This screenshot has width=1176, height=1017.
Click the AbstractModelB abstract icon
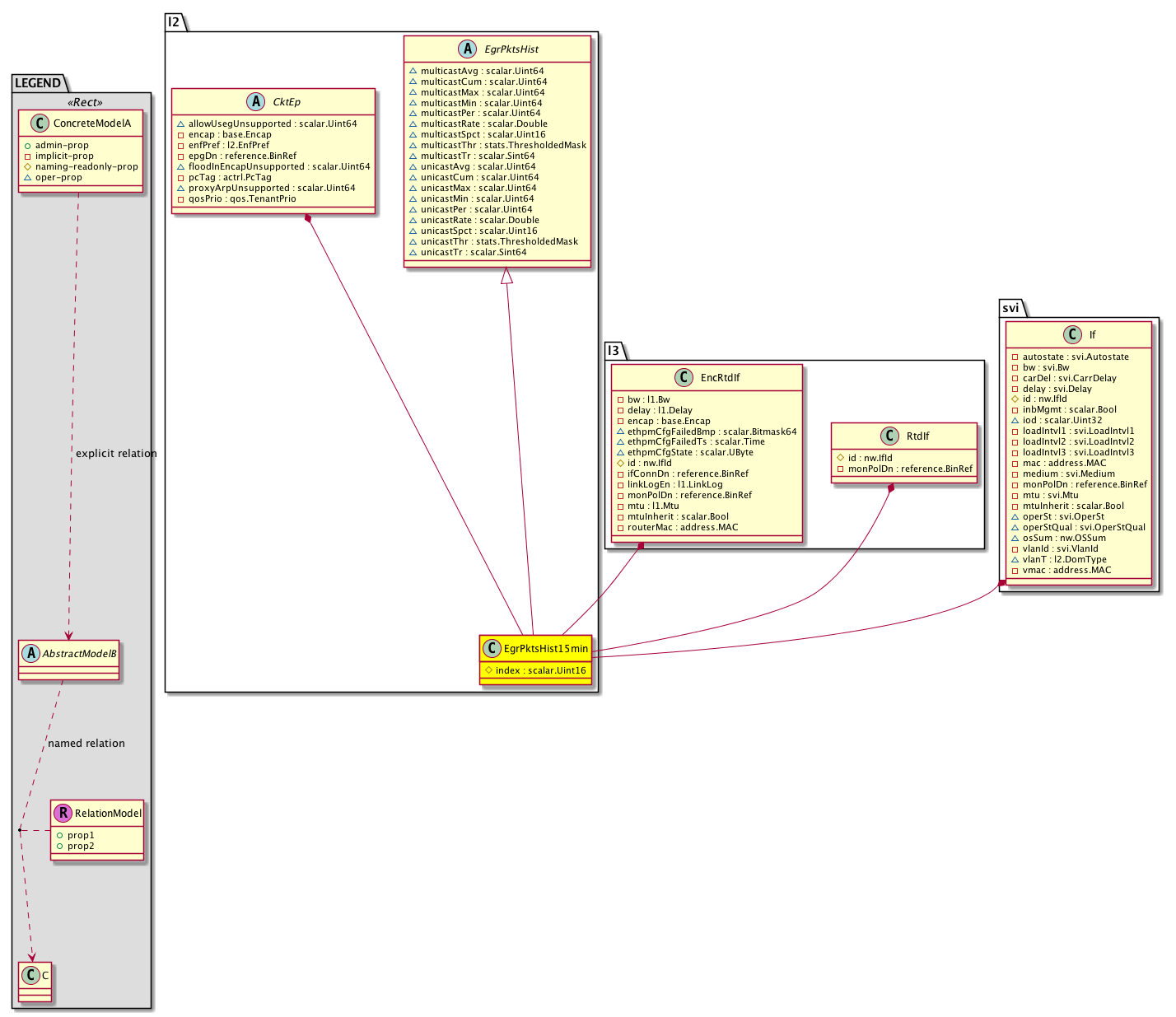coord(31,654)
